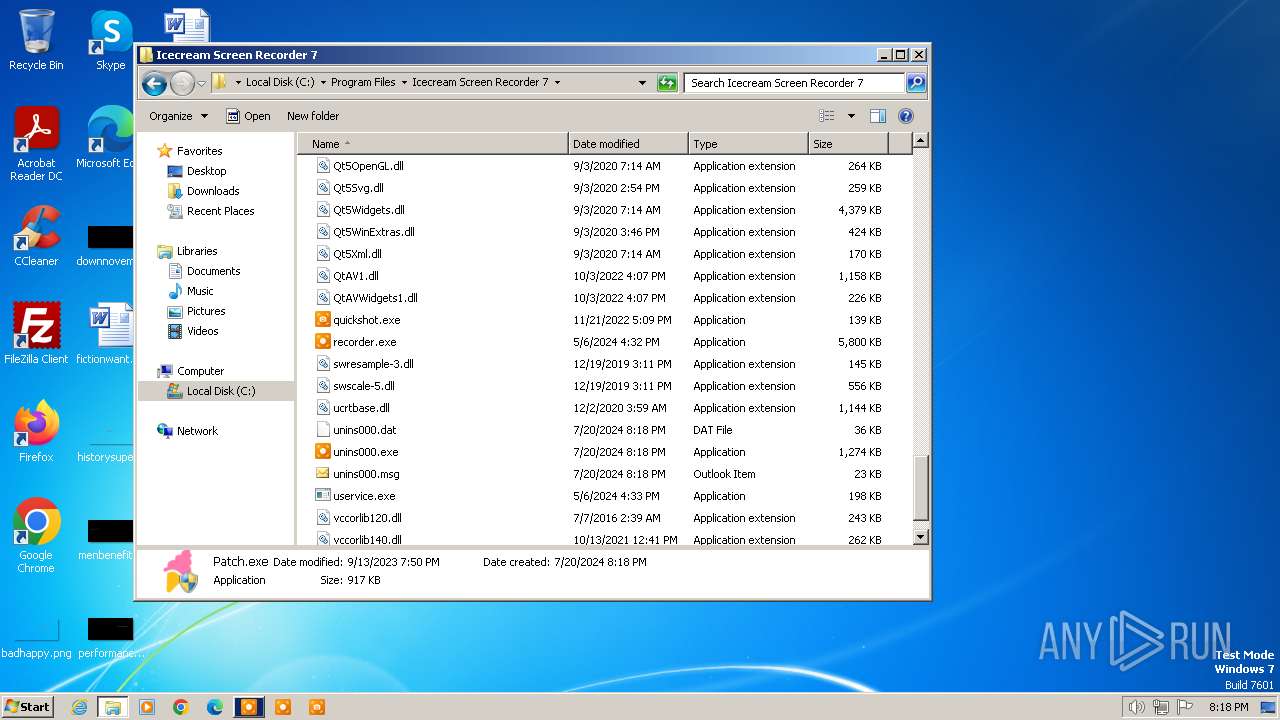Click the Open toolbar button

[x=248, y=116]
